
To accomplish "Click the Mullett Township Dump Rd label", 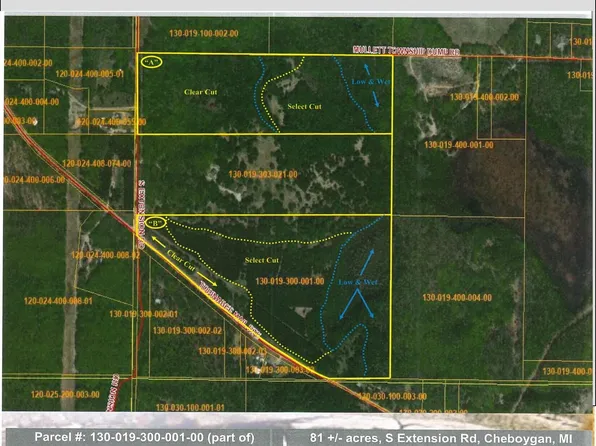I will (x=406, y=51).
